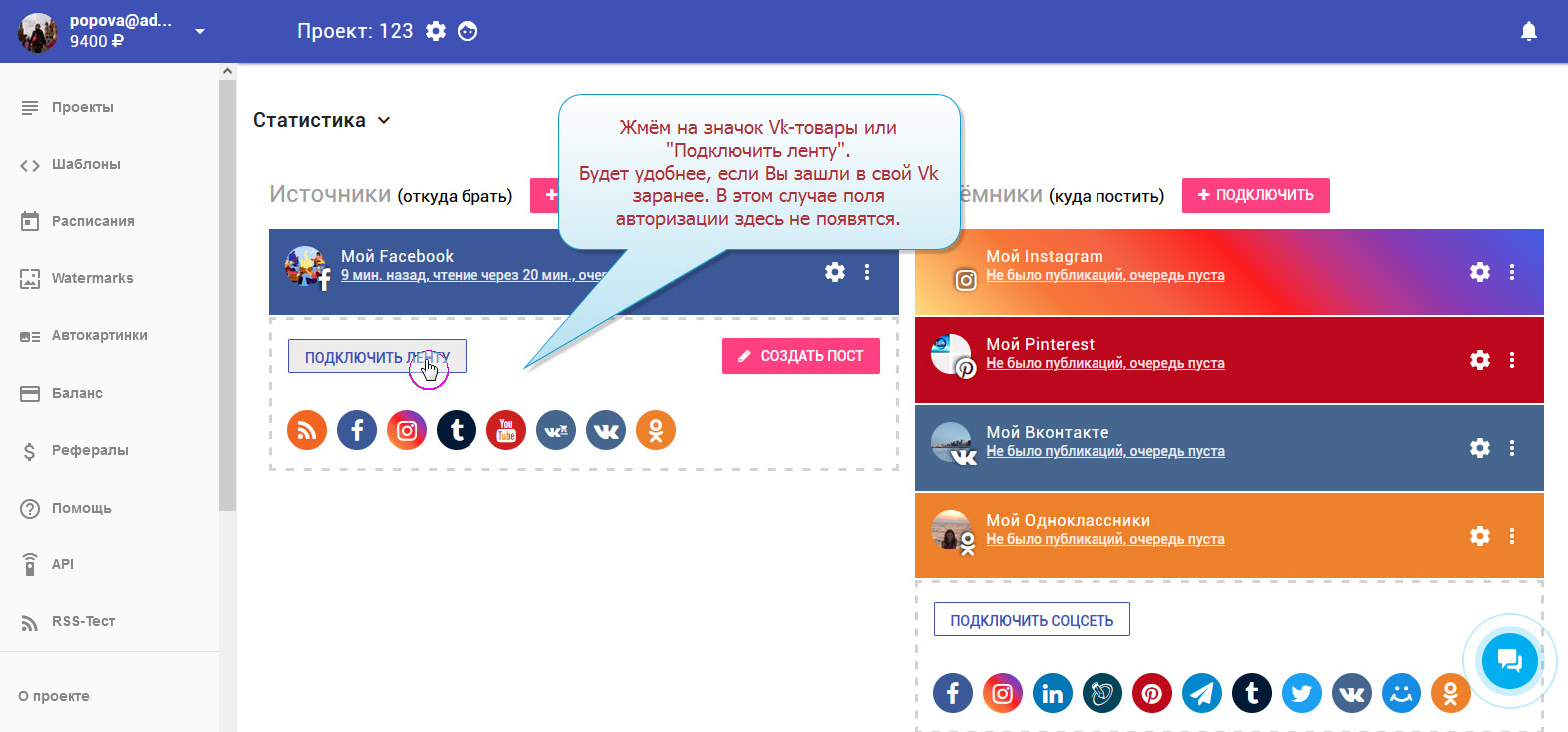Image resolution: width=1568 pixels, height=732 pixels.
Task: Open settings gear for Мой Instagram
Action: [1480, 272]
